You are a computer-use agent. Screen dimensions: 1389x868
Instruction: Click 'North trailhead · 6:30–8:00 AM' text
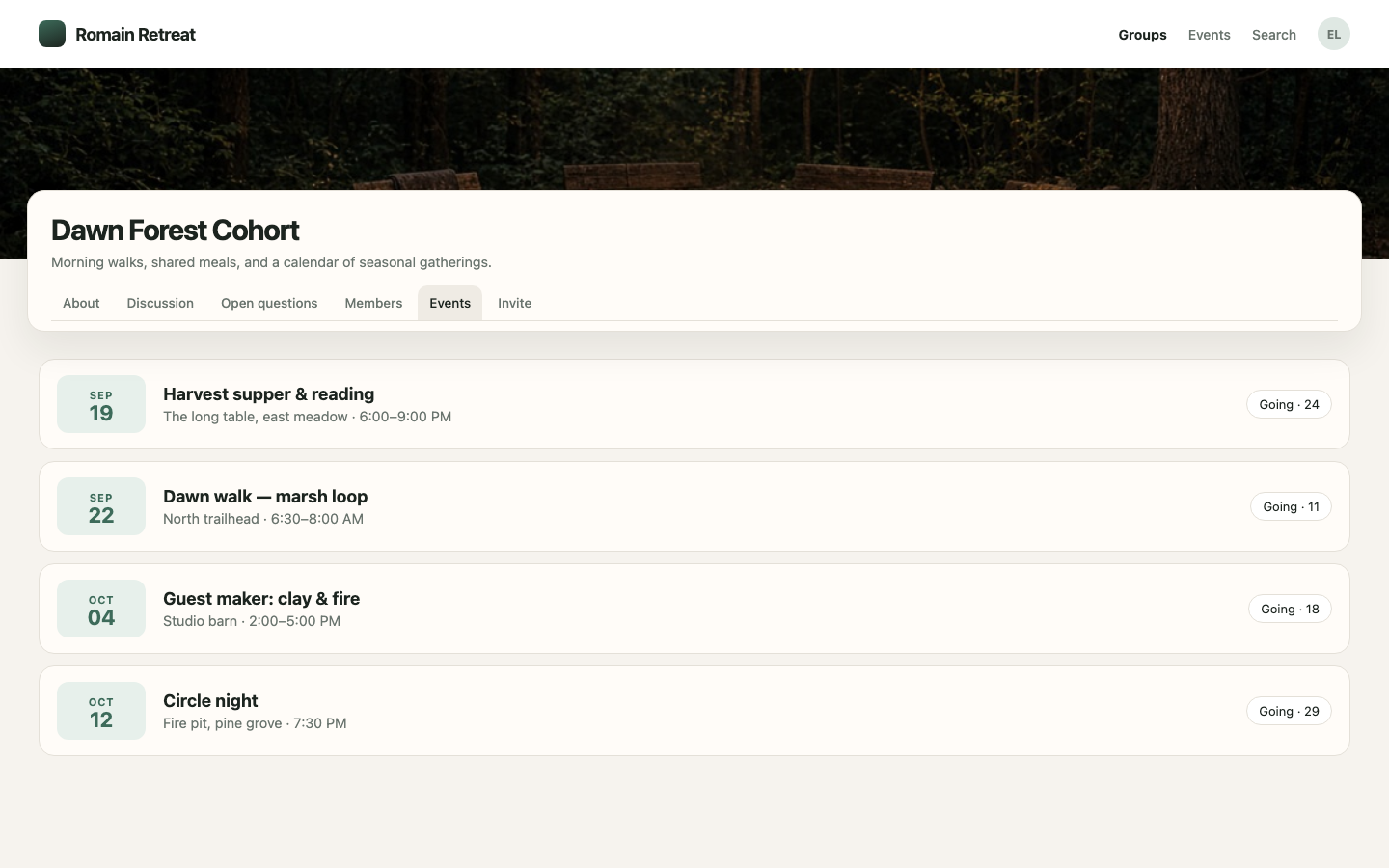(263, 519)
